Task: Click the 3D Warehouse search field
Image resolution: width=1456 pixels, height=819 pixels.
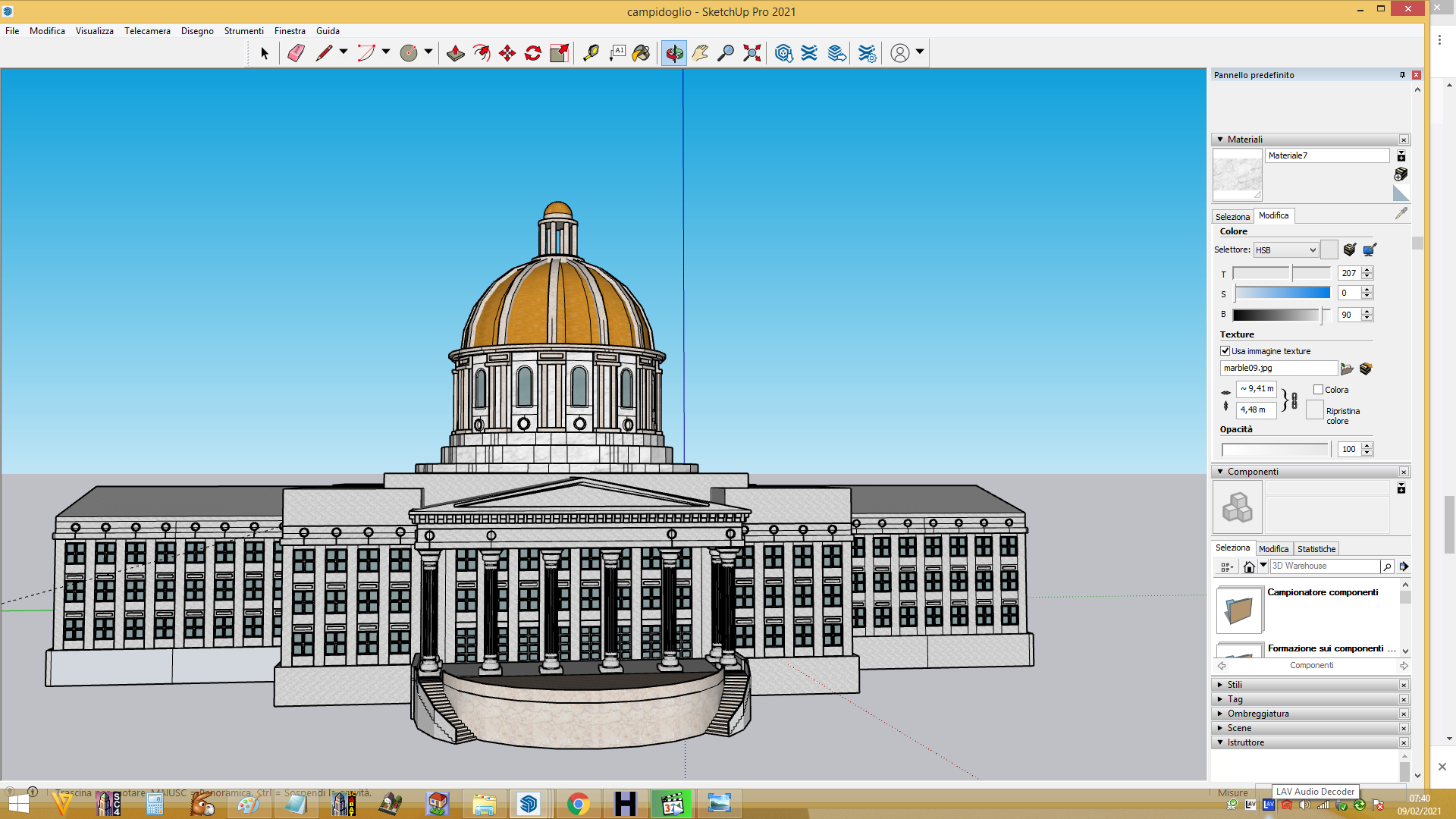Action: click(x=1325, y=566)
